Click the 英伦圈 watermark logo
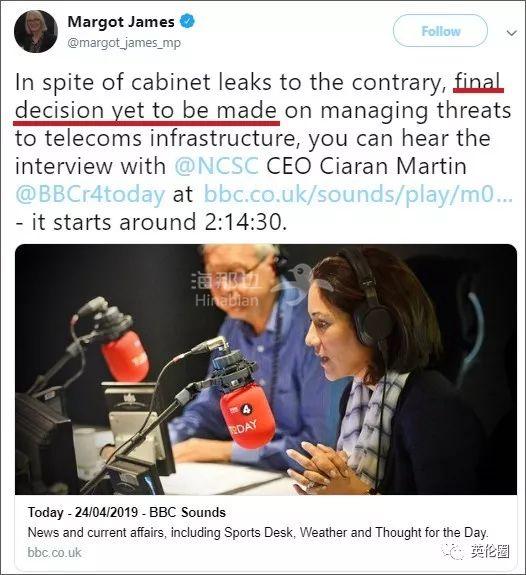This screenshot has height=575, width=526. click(477, 551)
